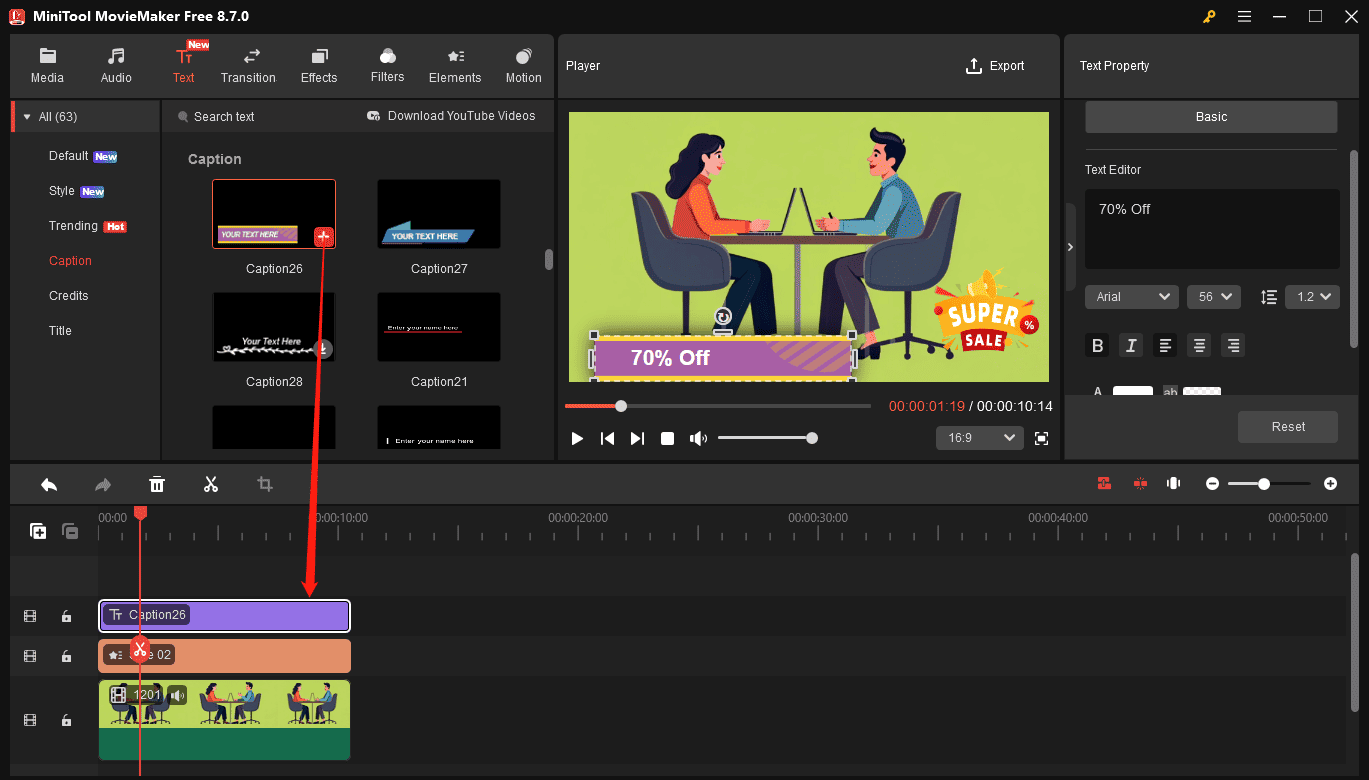Open the Filters tab
1369x780 pixels.
point(387,66)
